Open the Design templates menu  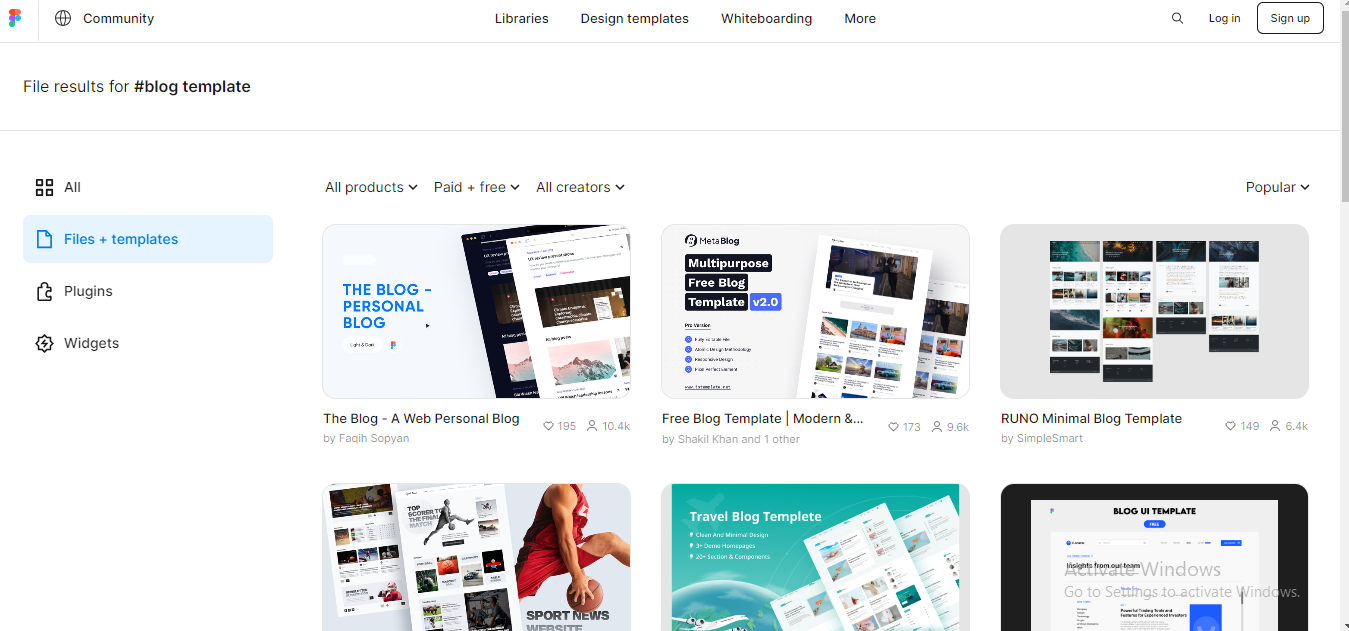point(635,18)
